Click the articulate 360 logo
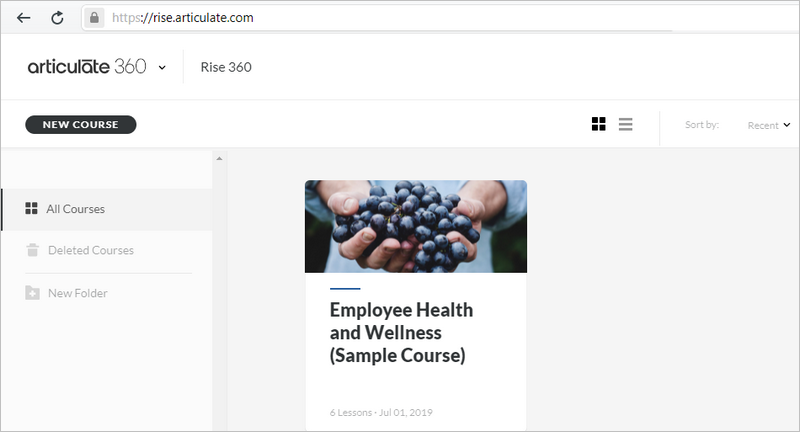 pyautogui.click(x=87, y=66)
